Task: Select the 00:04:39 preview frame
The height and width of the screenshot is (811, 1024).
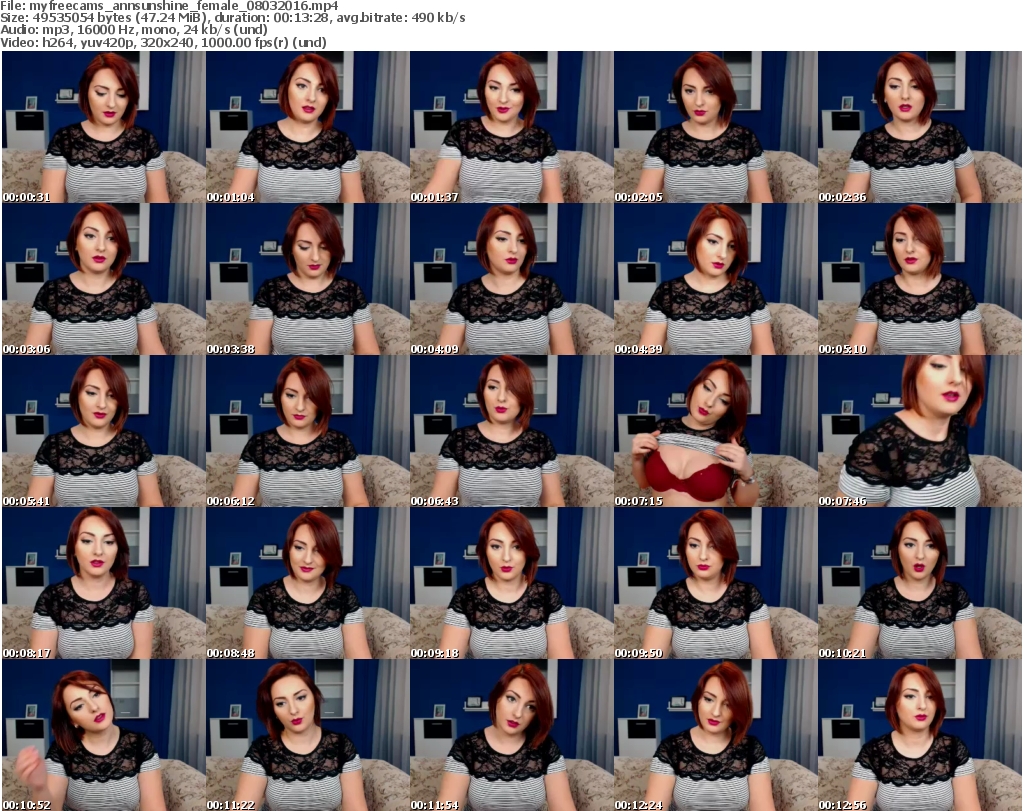Action: [x=716, y=279]
